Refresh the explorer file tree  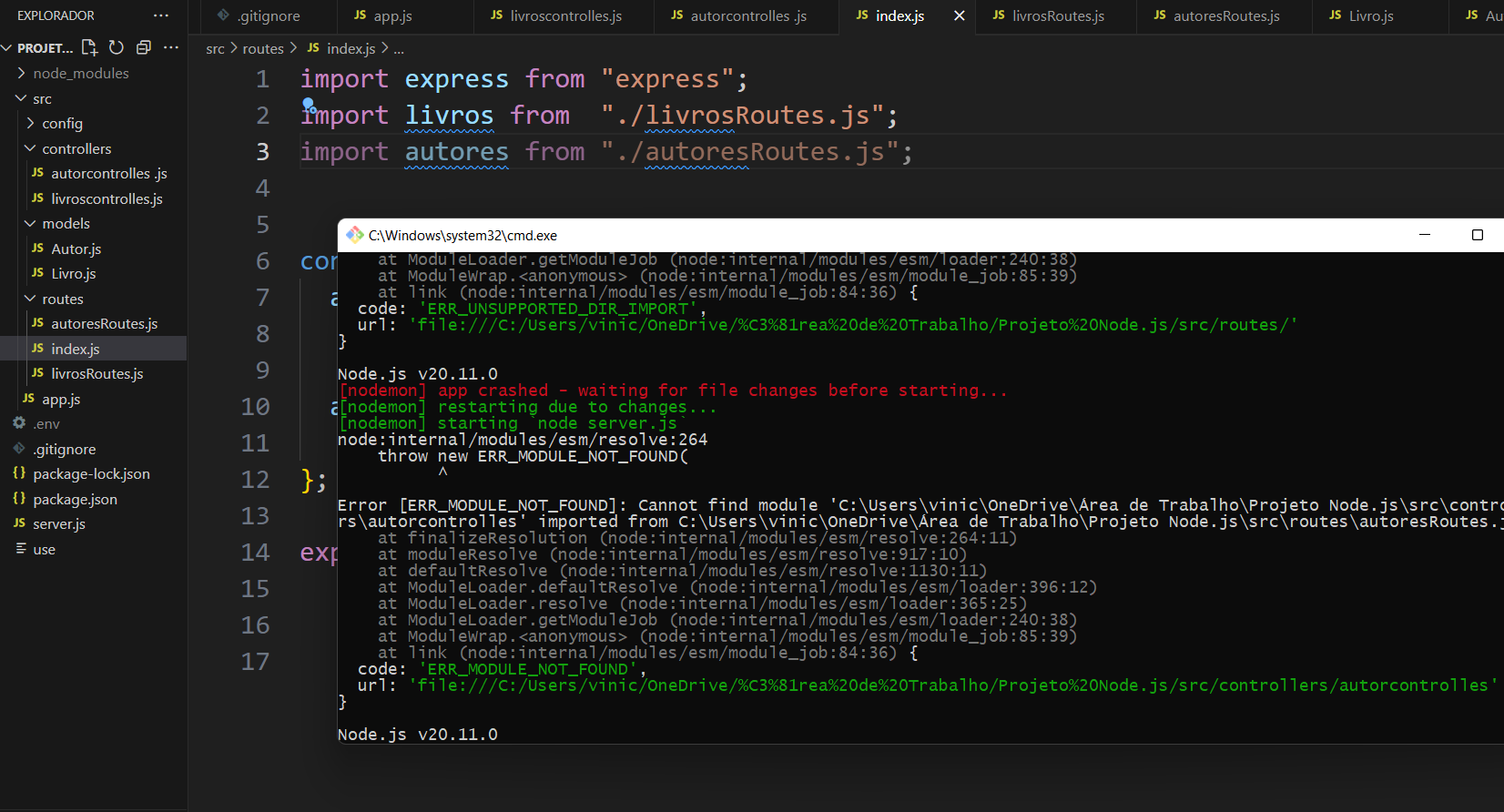coord(116,47)
